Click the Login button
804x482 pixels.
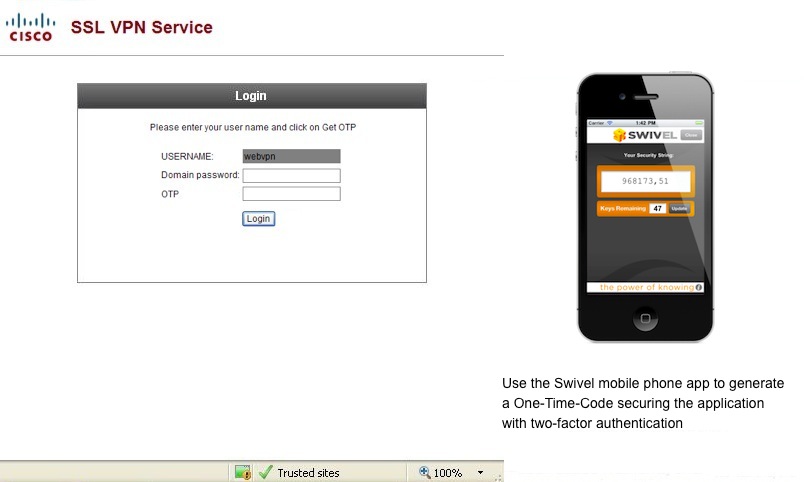[258, 219]
